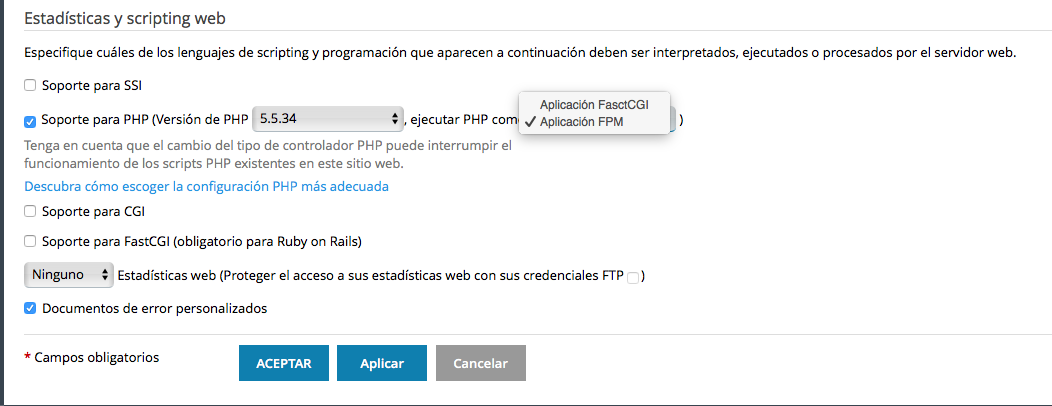Viewport: 1052px width, 406px height.
Task: Hit the Cancelar button
Action: 480,363
